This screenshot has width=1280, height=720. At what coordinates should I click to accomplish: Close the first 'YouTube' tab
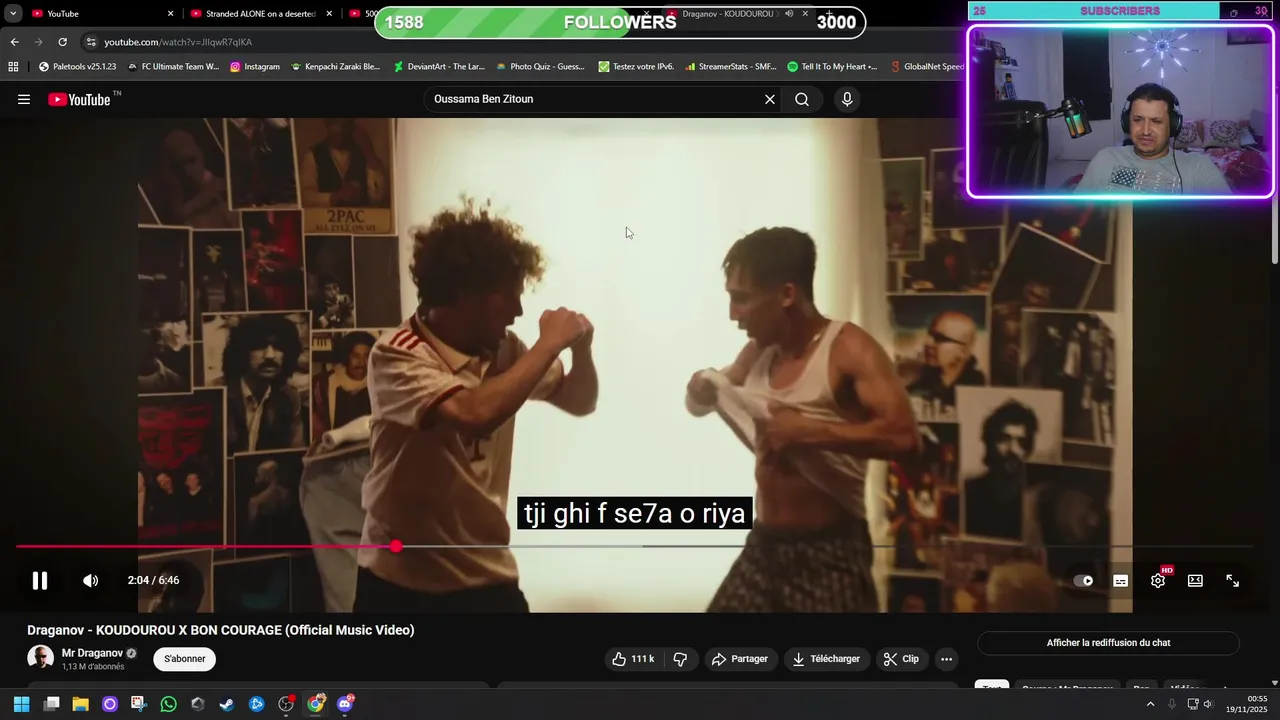point(170,14)
